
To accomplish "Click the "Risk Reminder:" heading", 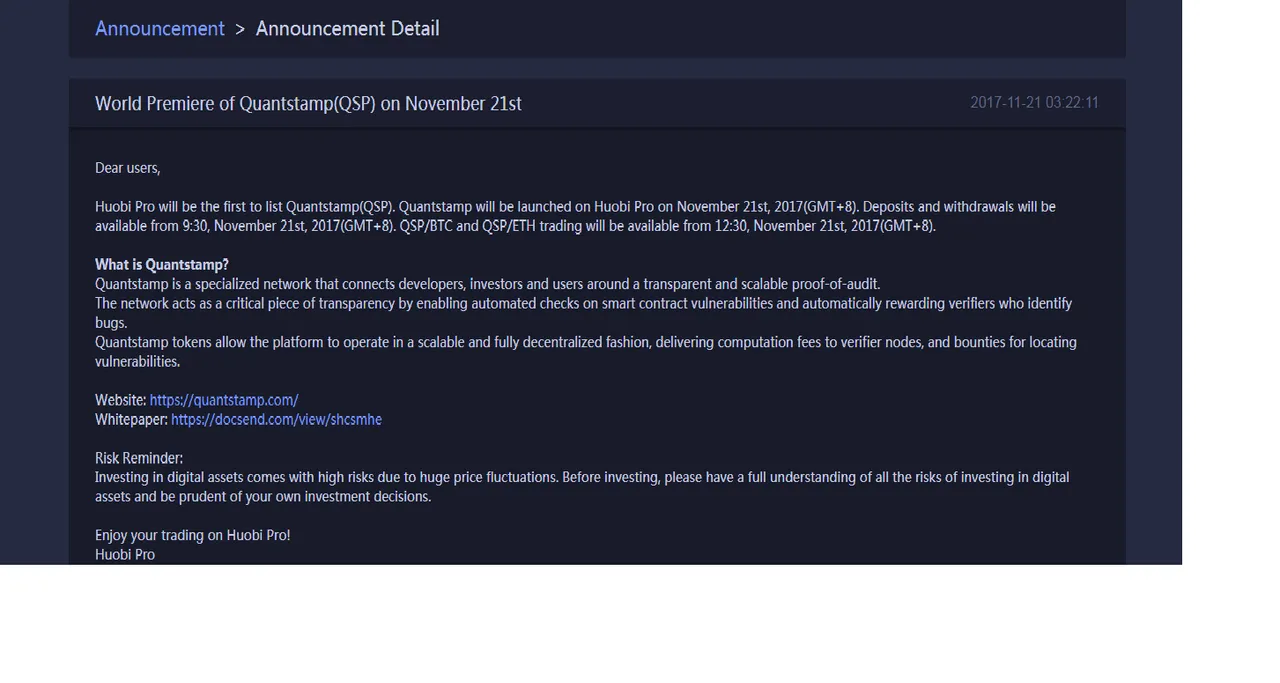I will [139, 458].
